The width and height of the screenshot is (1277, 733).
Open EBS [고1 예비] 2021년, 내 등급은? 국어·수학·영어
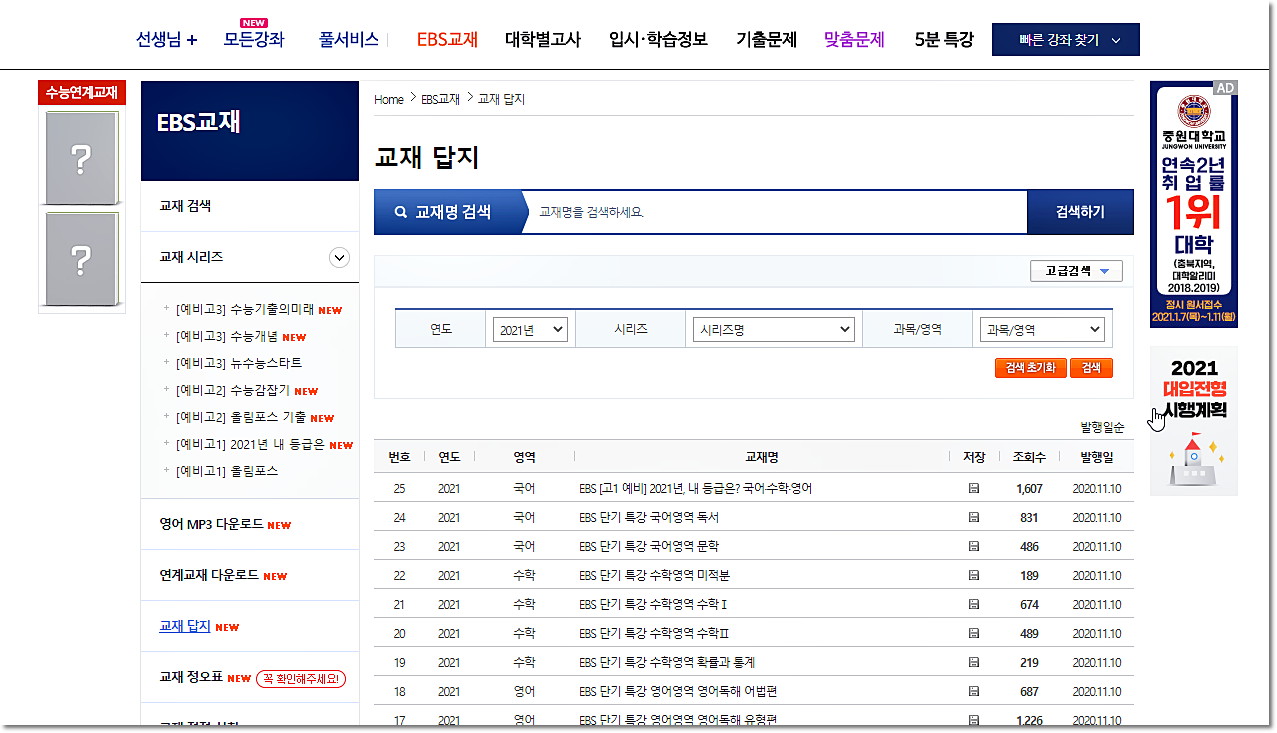click(696, 489)
